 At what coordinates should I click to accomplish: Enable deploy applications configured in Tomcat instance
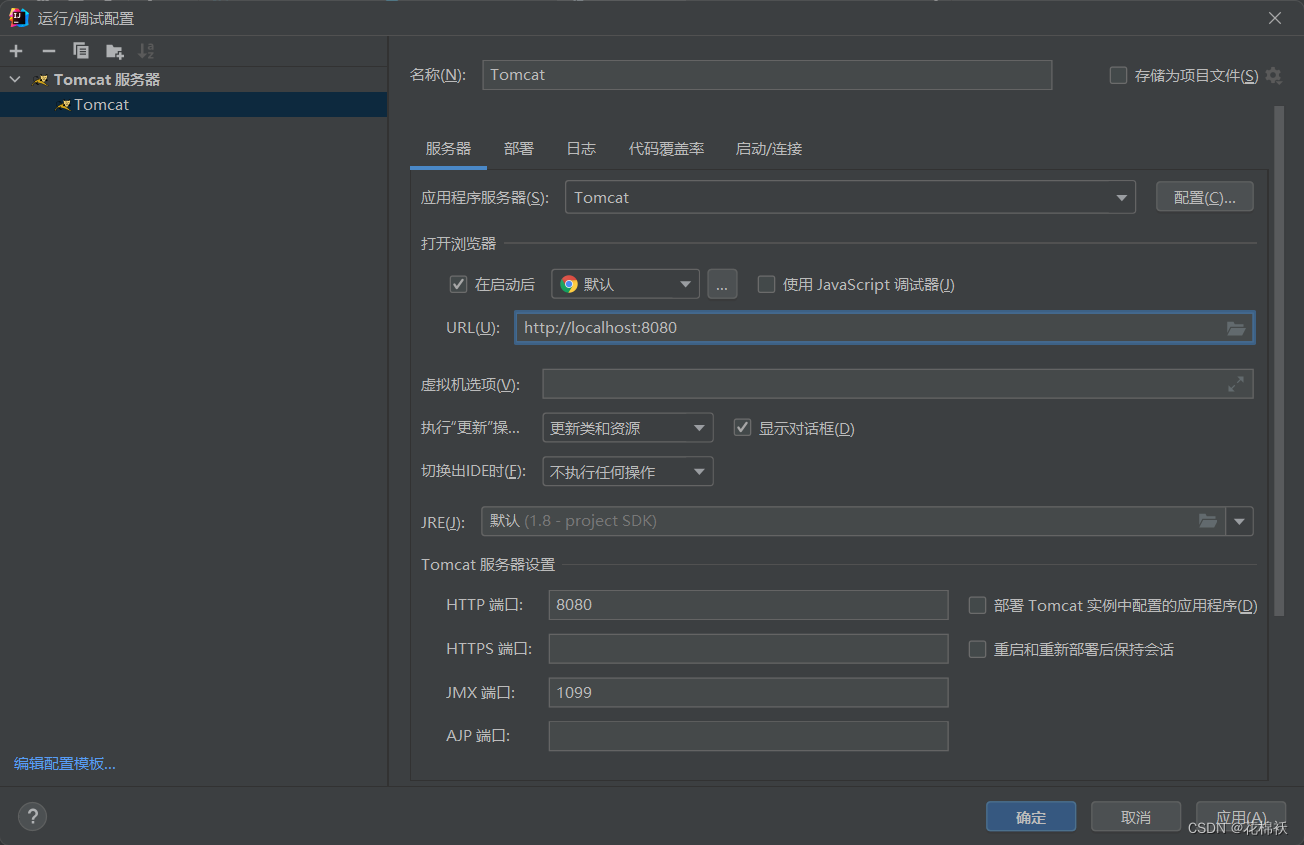coord(978,605)
